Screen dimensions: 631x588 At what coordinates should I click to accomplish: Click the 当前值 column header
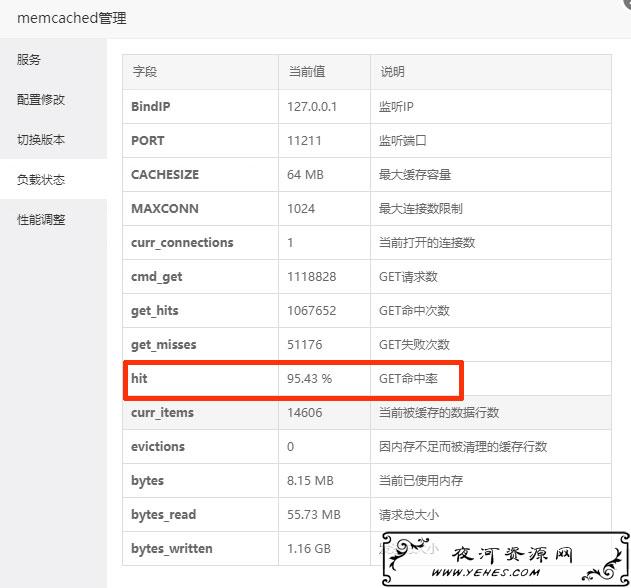click(x=307, y=72)
